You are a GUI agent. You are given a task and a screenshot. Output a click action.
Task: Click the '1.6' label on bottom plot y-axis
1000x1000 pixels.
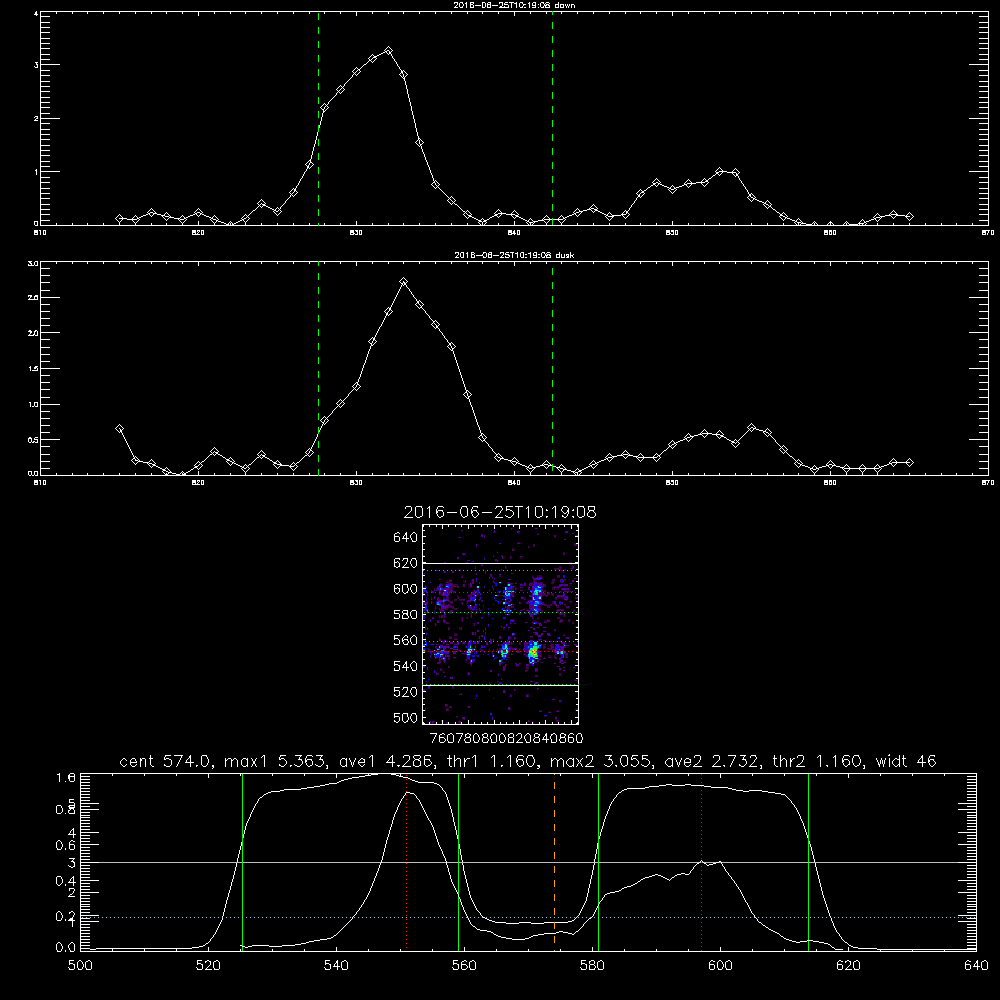(66, 777)
